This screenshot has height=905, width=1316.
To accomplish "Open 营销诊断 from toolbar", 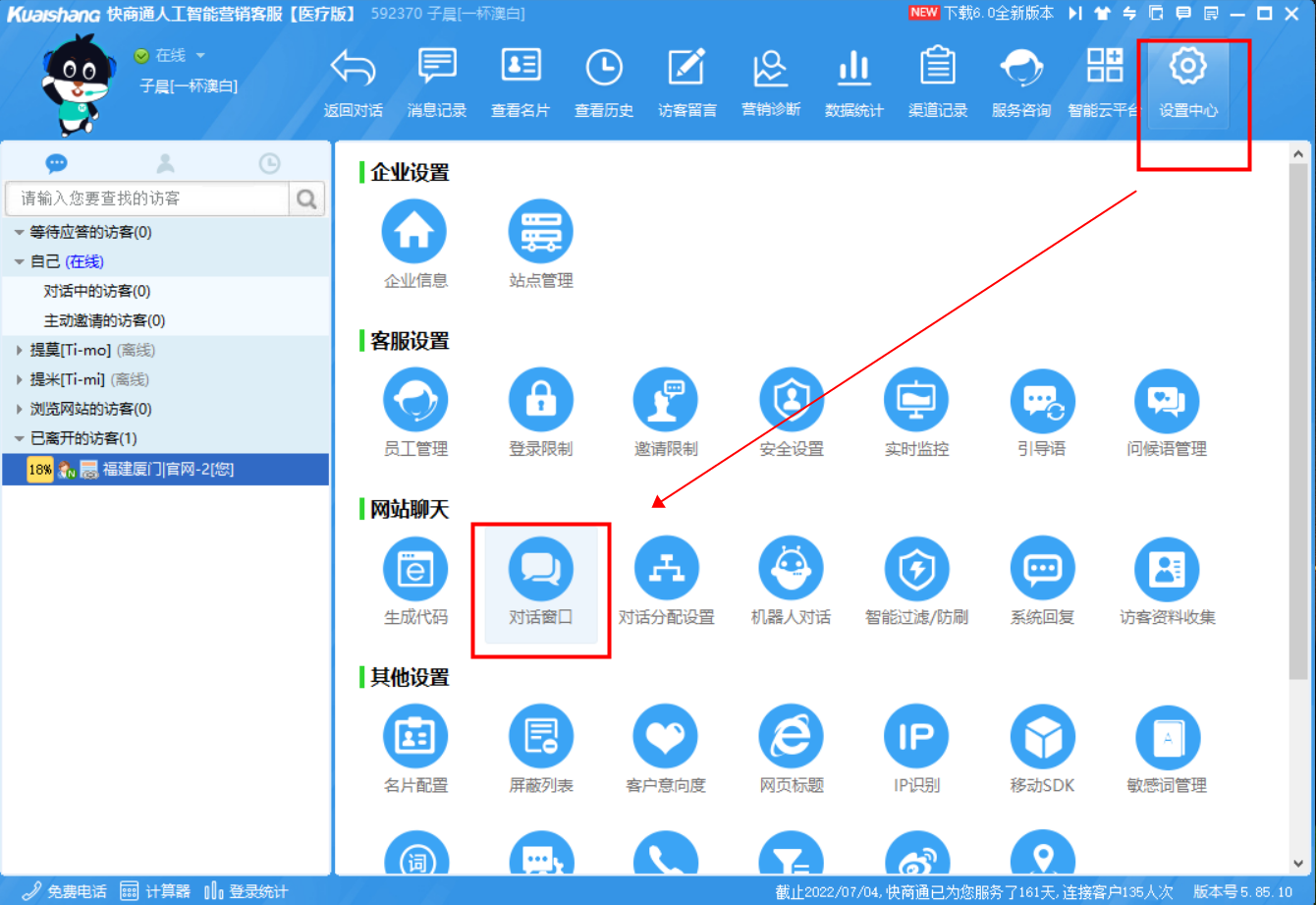I will tap(771, 84).
